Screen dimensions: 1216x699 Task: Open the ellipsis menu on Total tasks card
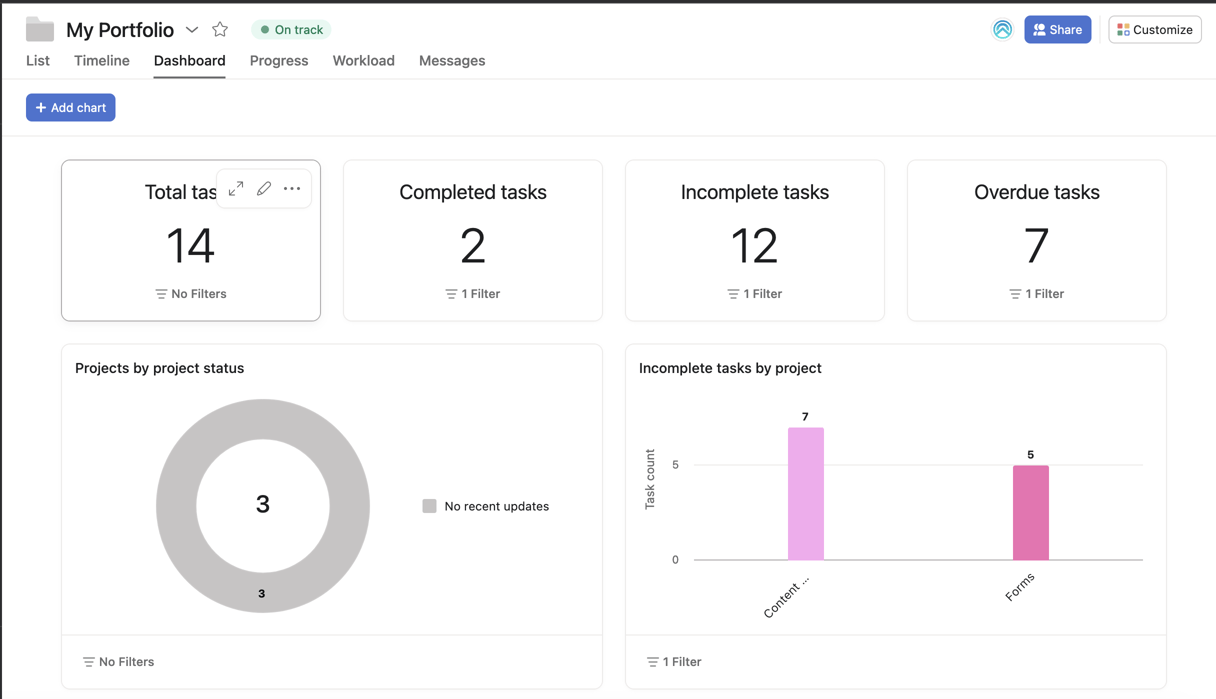coord(292,187)
